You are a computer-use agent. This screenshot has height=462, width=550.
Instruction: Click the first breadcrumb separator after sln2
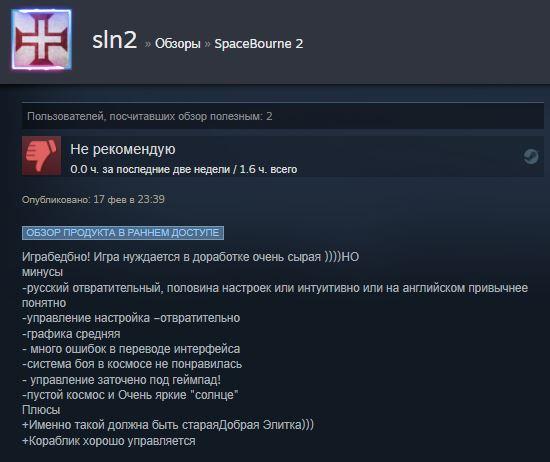[x=148, y=44]
